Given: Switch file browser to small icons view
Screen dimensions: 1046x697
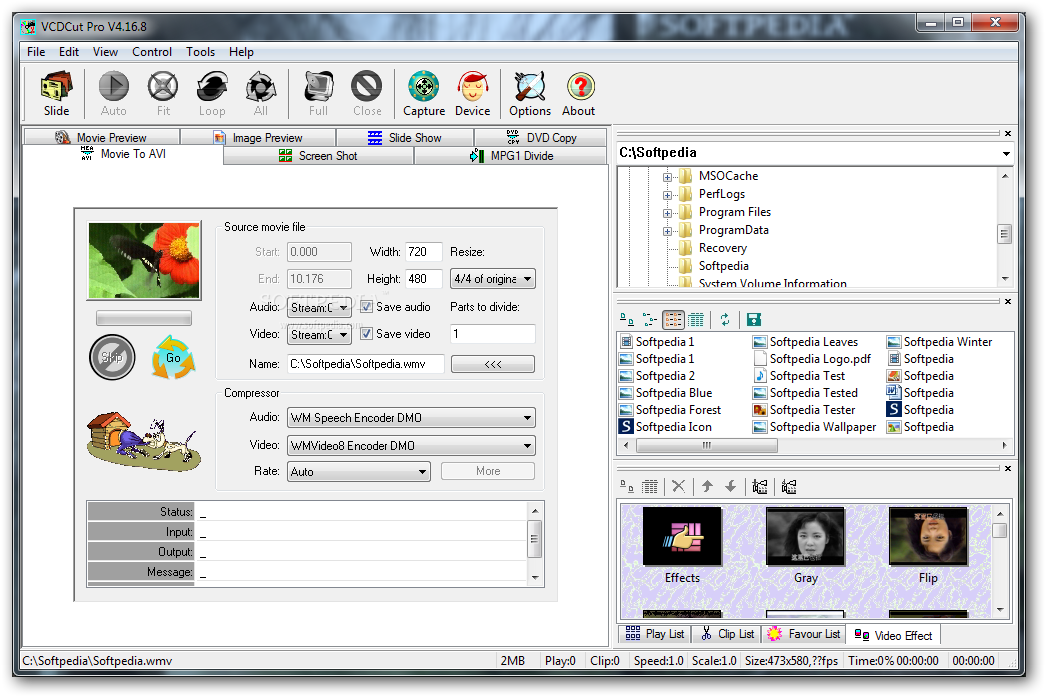Looking at the screenshot, I should point(650,319).
